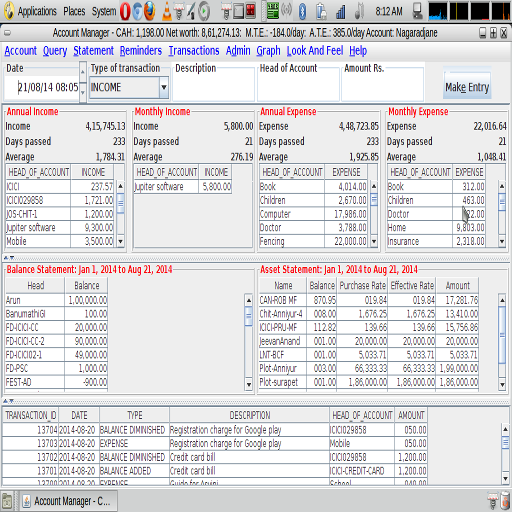The height and width of the screenshot is (512, 512).
Task: Select transaction 13702 Credit card bill row
Action: [x=215, y=457]
